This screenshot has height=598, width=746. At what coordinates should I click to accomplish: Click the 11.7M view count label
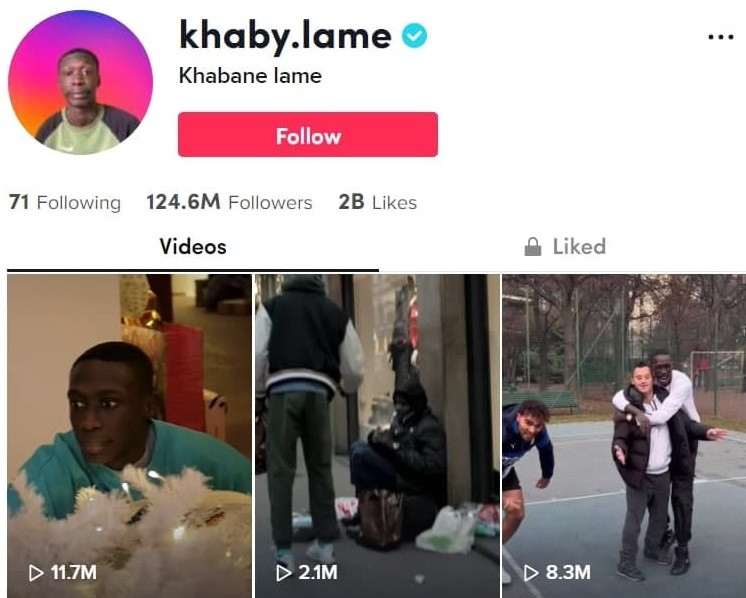[x=73, y=573]
